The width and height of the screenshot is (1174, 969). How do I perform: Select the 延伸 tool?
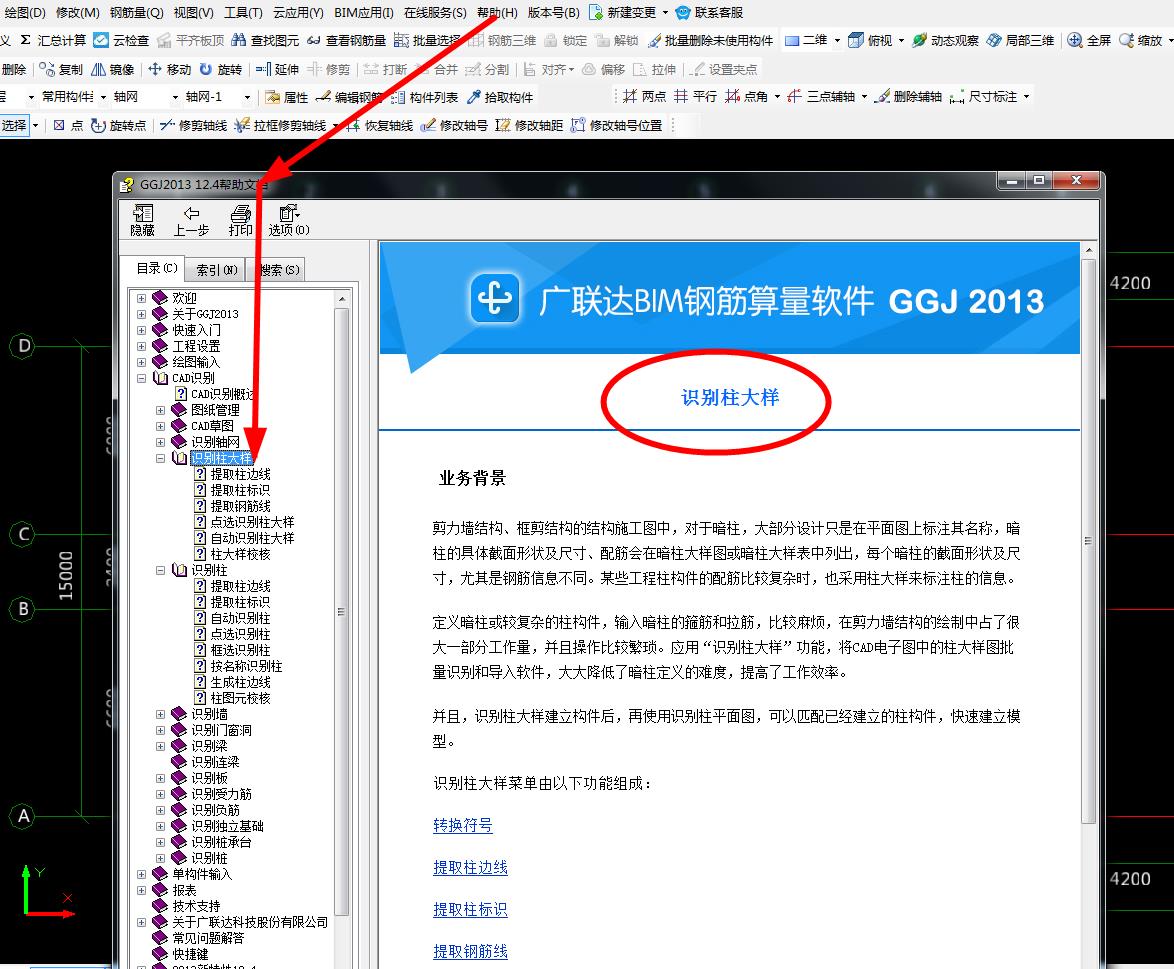coord(277,70)
